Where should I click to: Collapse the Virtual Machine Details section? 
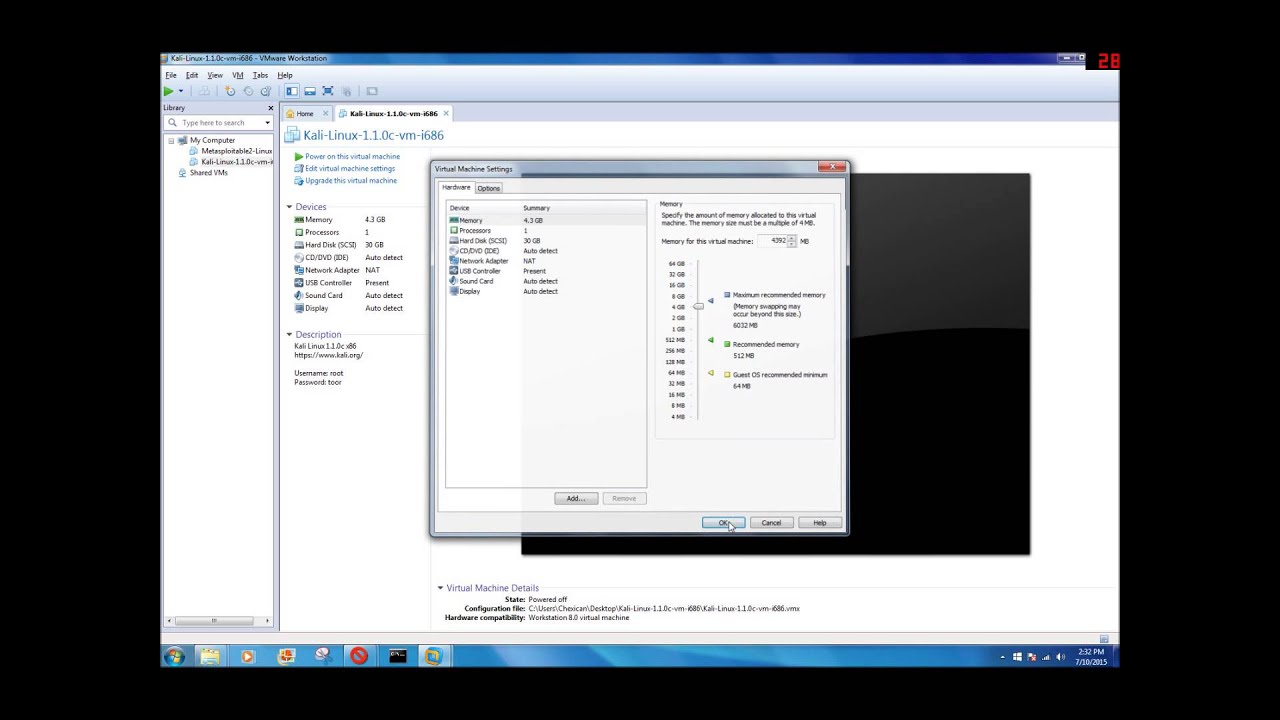click(440, 588)
